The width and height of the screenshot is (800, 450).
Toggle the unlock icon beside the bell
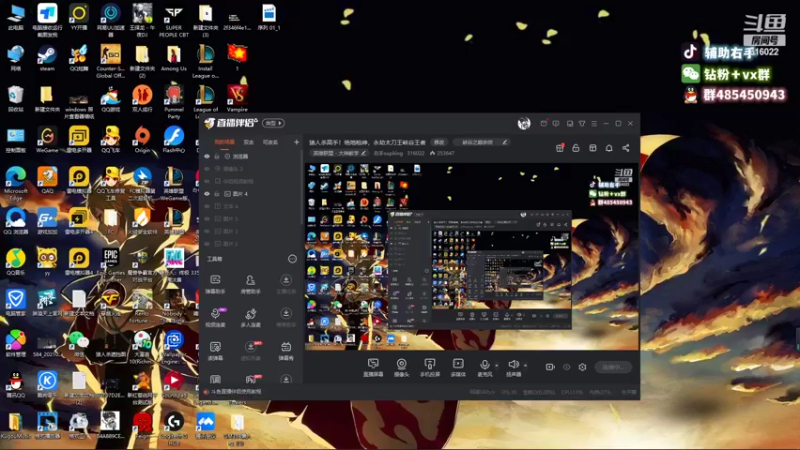pos(576,148)
